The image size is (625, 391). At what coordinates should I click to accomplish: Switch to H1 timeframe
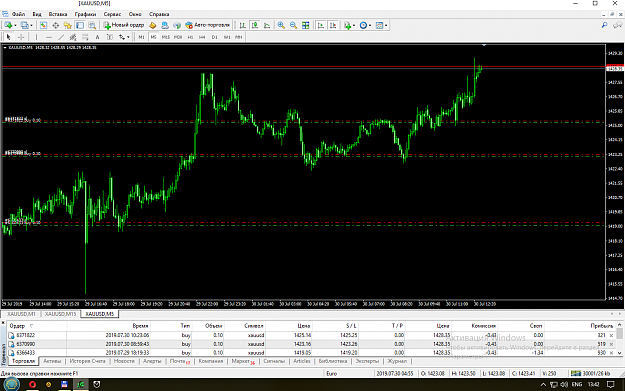[190, 37]
